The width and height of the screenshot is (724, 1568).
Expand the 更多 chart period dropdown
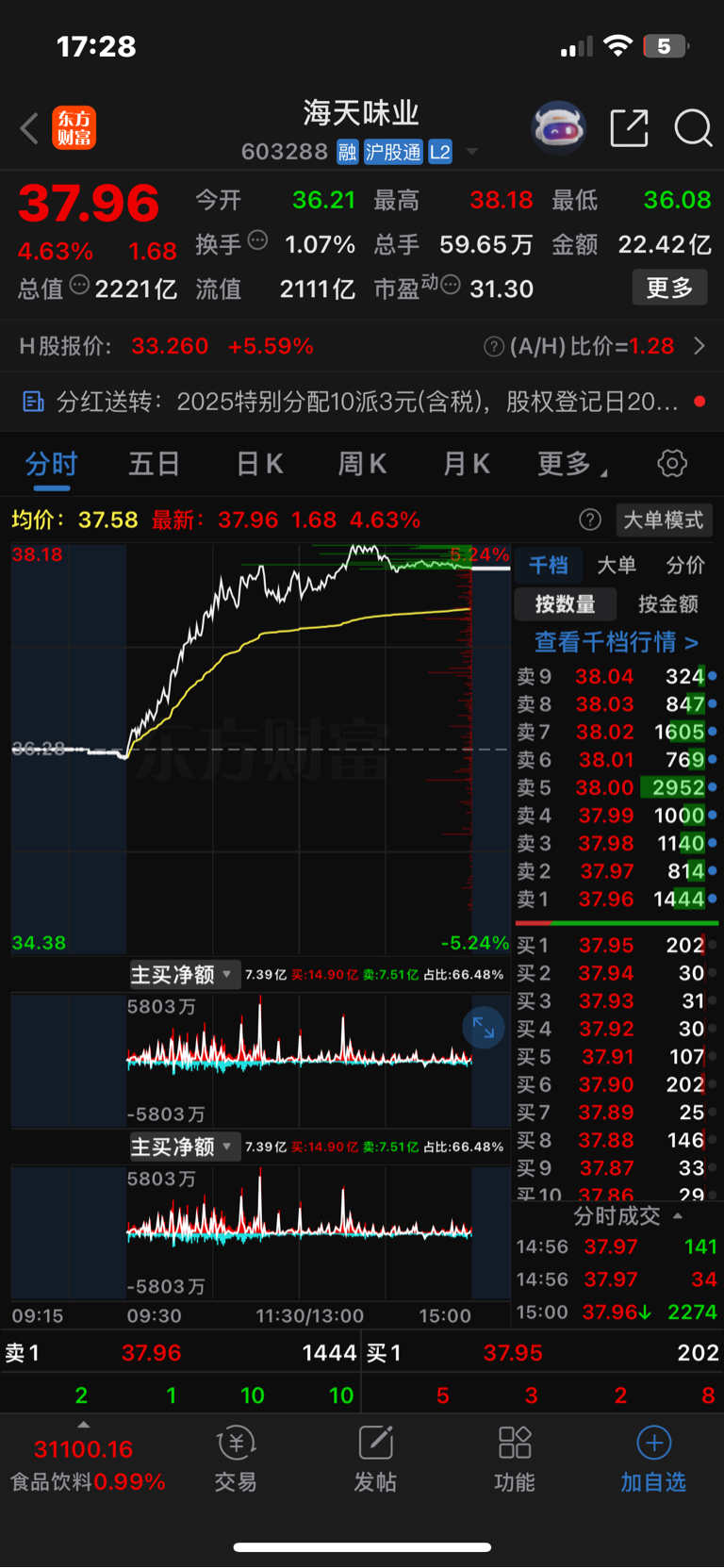click(571, 464)
